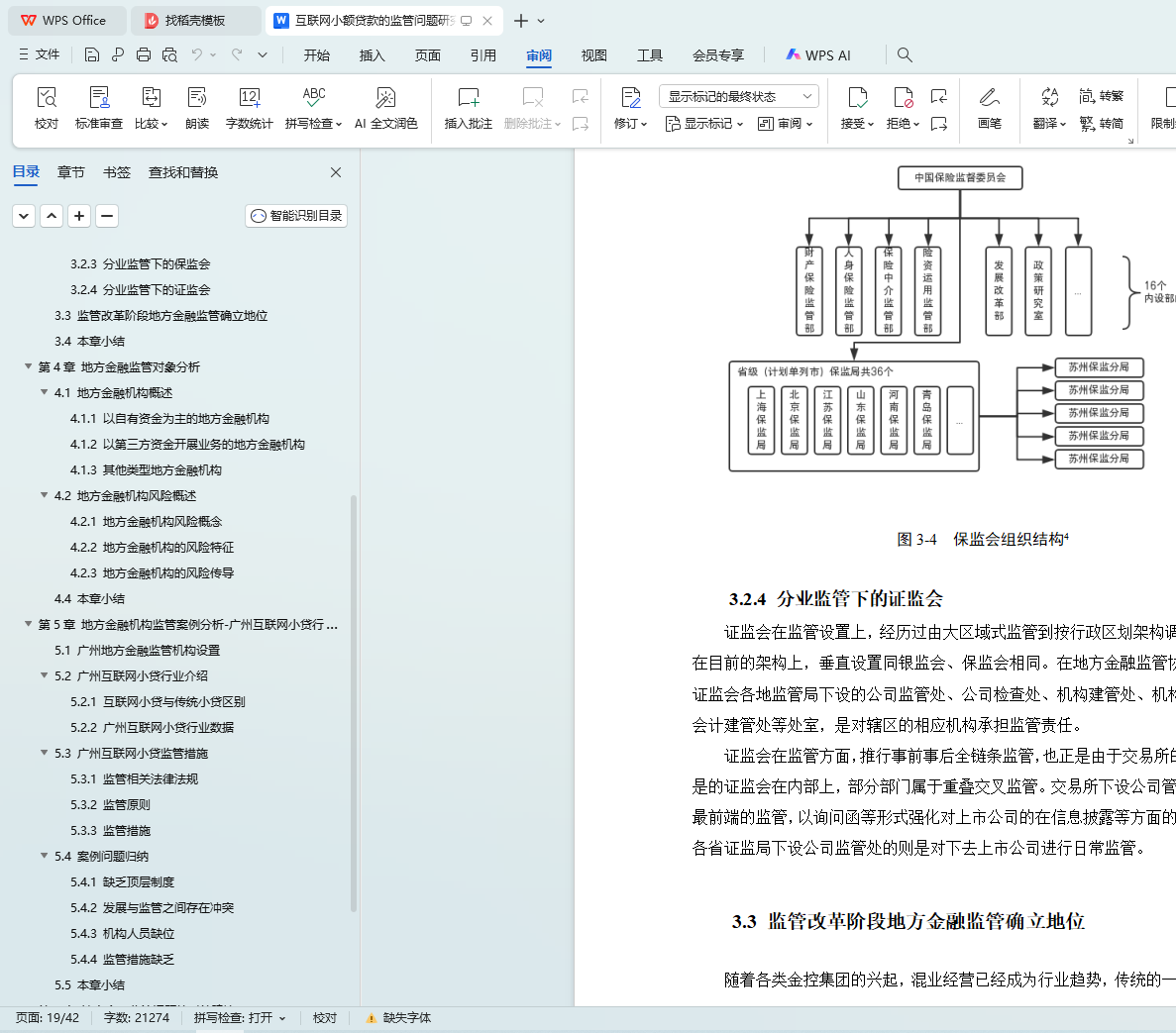Open WPS AI assistant

point(817,54)
